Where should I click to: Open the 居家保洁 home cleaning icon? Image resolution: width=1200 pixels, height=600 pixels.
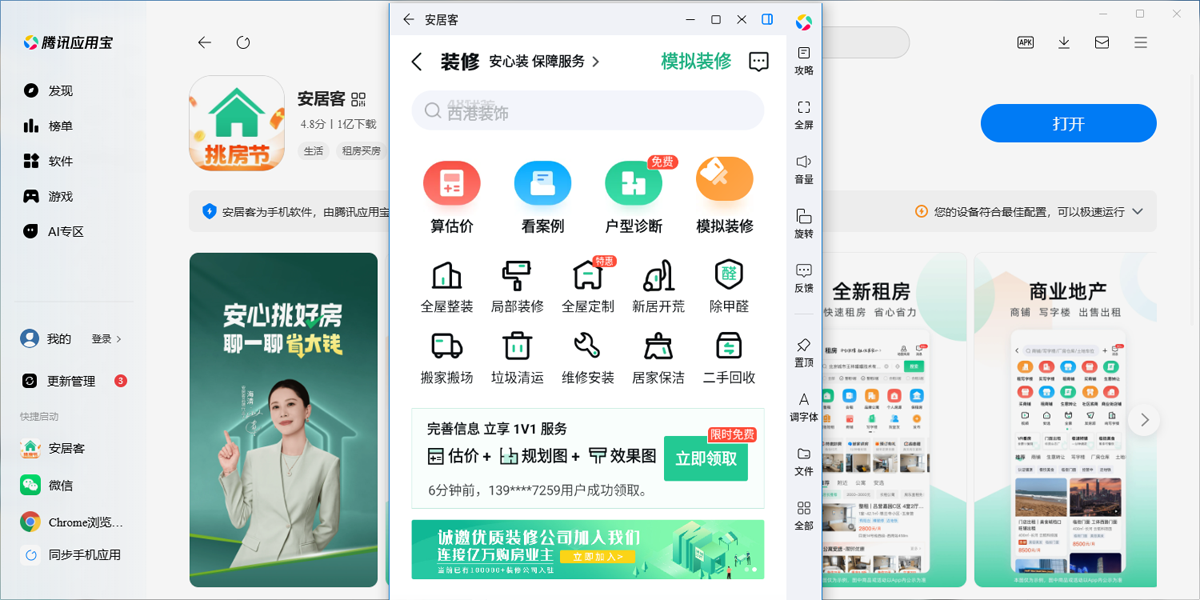coord(658,346)
